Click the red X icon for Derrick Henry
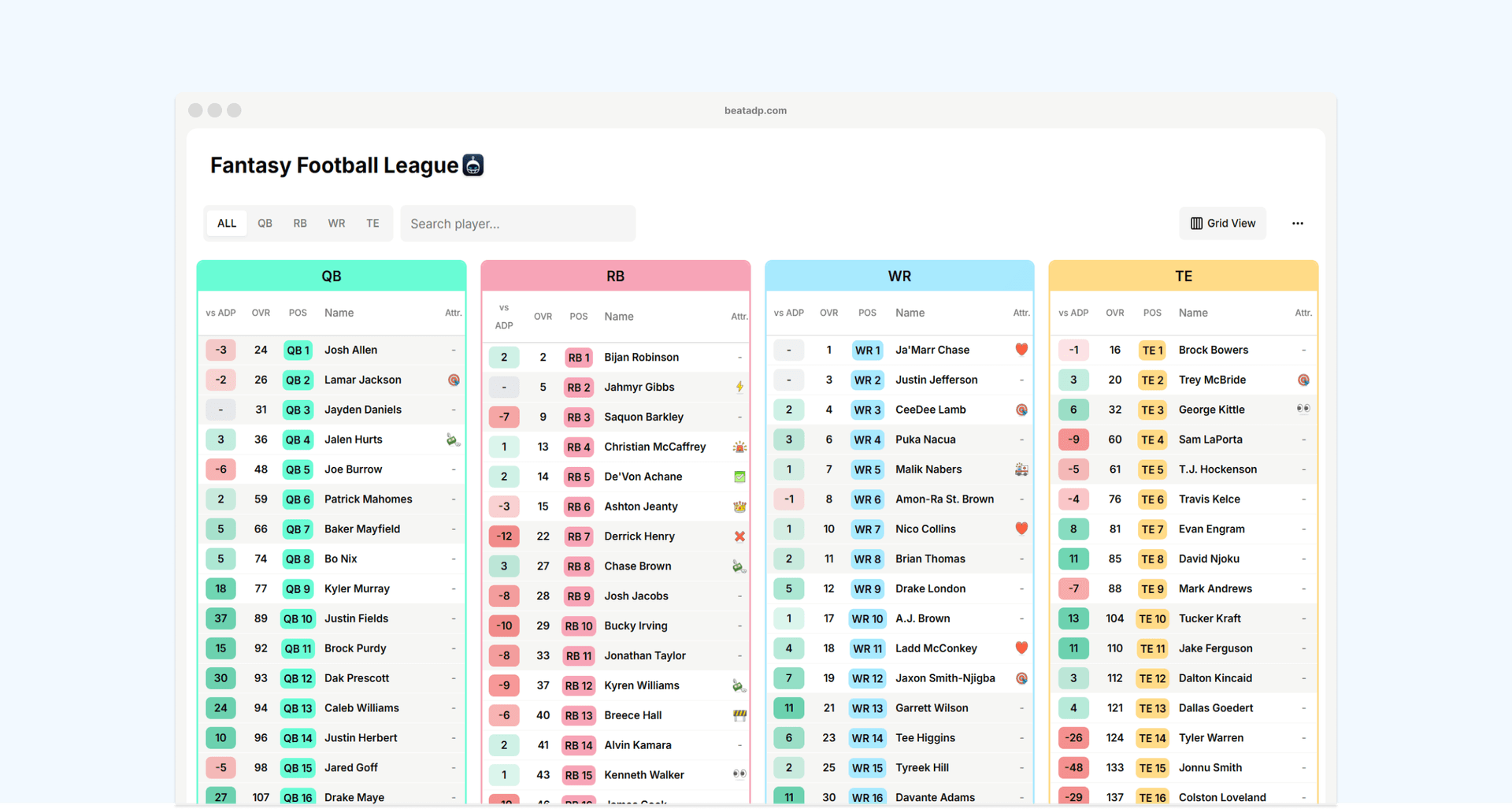This screenshot has height=809, width=1512. [x=739, y=536]
